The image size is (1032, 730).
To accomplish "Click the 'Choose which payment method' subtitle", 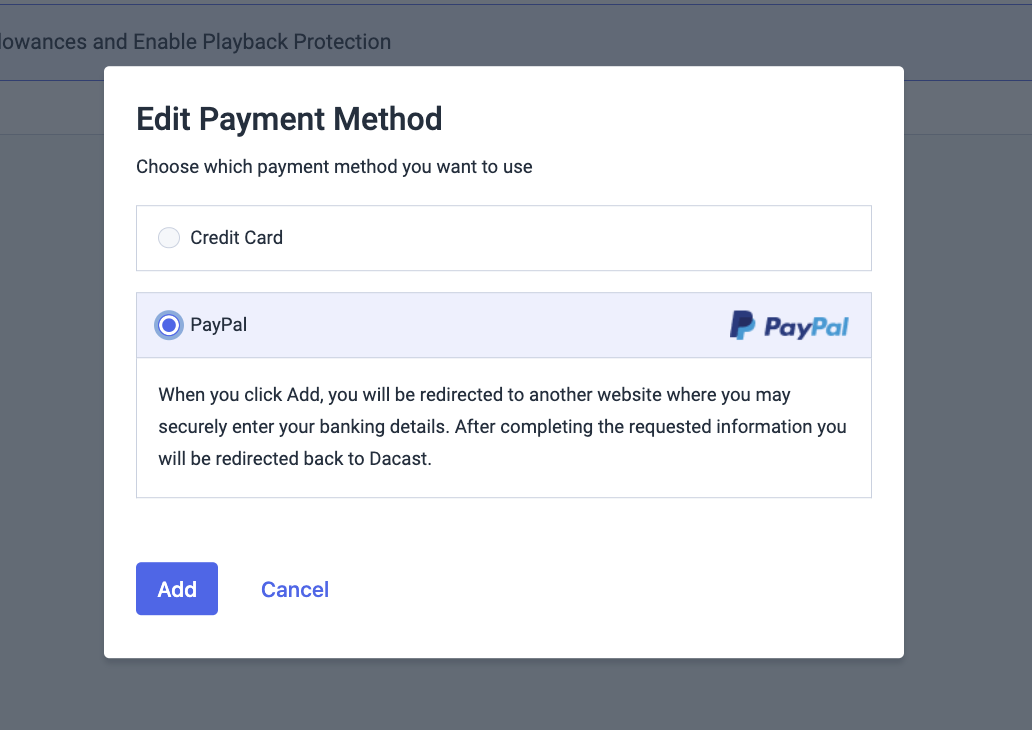I will click(x=334, y=167).
